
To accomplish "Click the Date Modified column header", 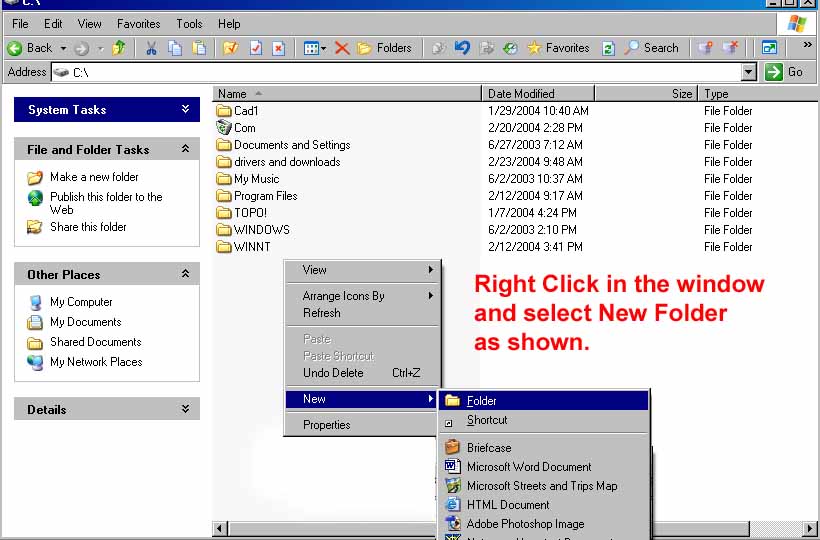I will (x=521, y=93).
